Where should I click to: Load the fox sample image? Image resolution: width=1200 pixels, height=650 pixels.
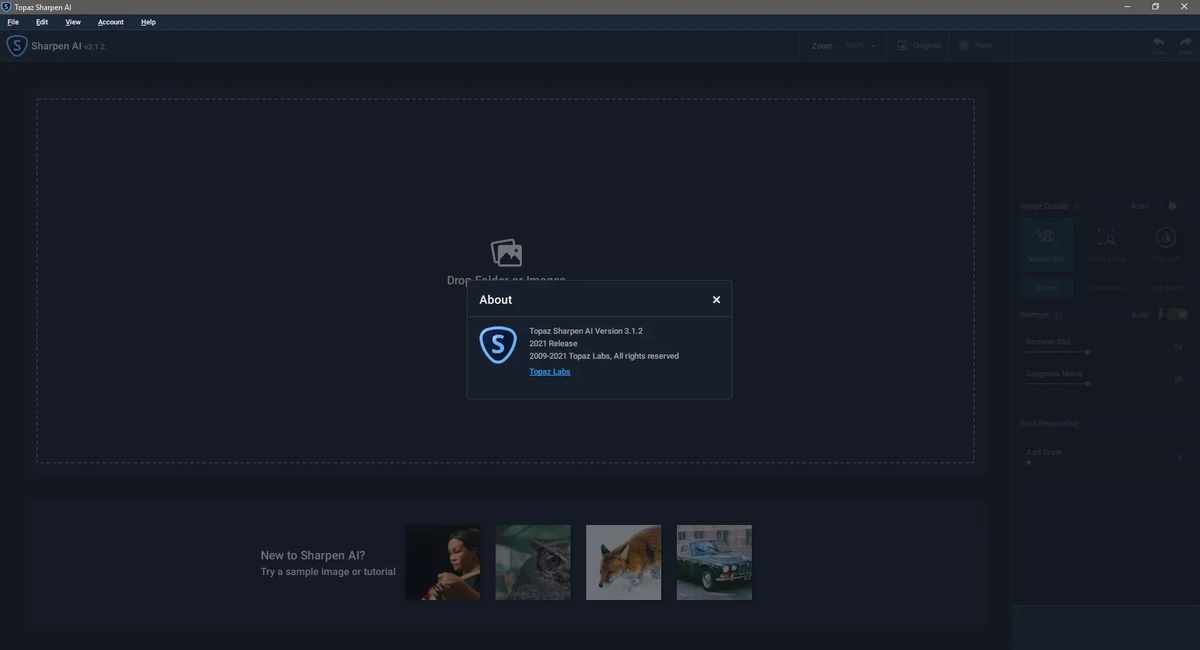(623, 562)
